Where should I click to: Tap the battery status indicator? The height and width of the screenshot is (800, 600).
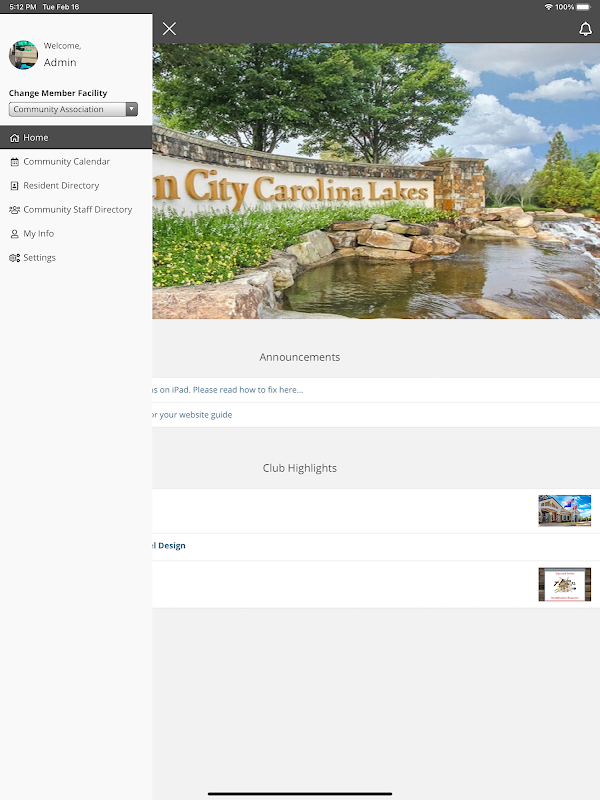[x=584, y=7]
